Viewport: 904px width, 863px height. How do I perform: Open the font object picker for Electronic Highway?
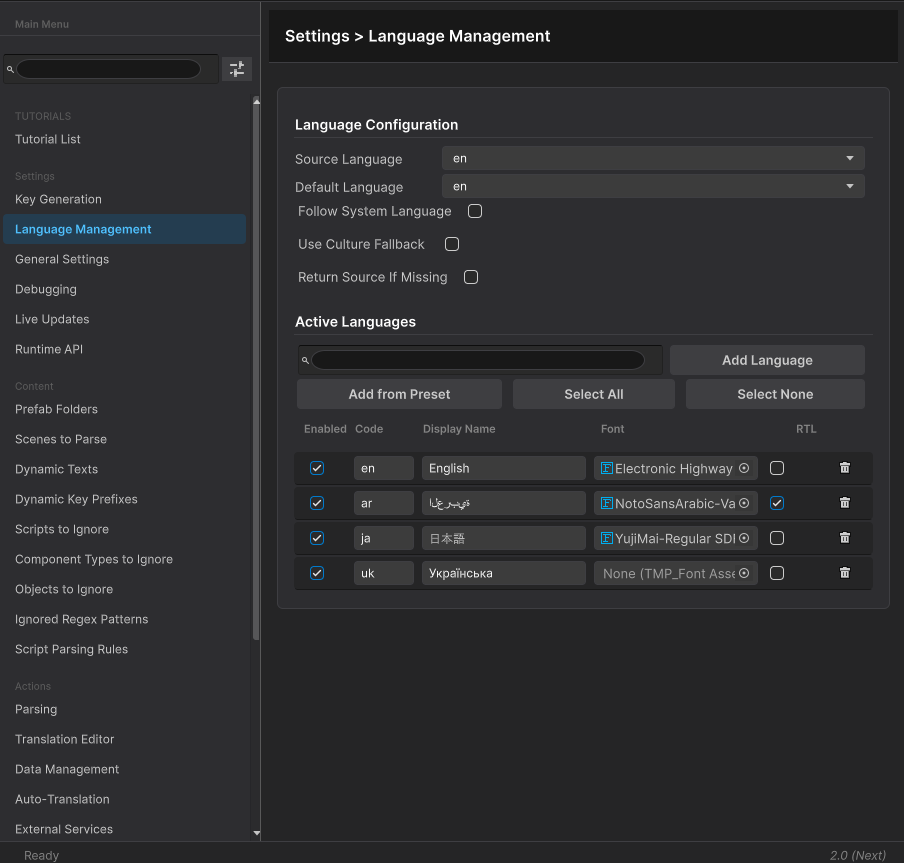742,468
